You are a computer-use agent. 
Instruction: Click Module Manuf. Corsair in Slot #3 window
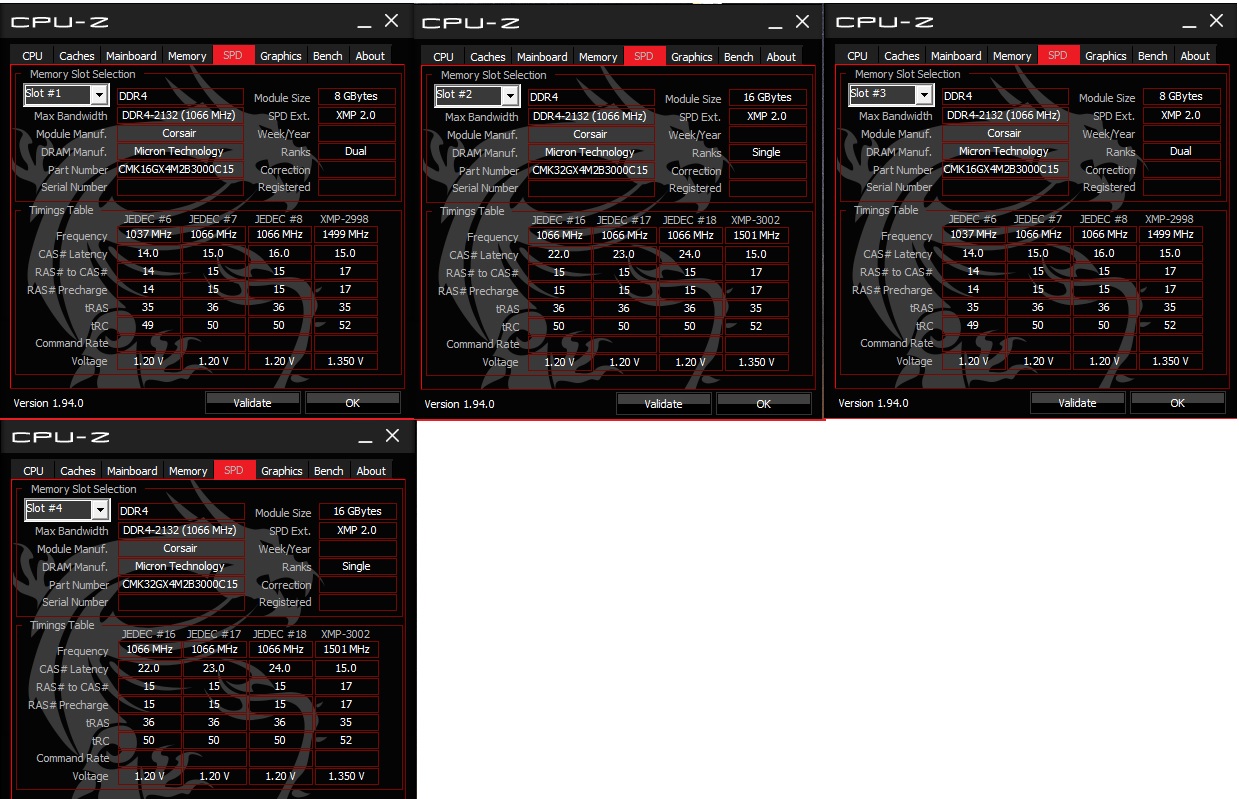1004,133
